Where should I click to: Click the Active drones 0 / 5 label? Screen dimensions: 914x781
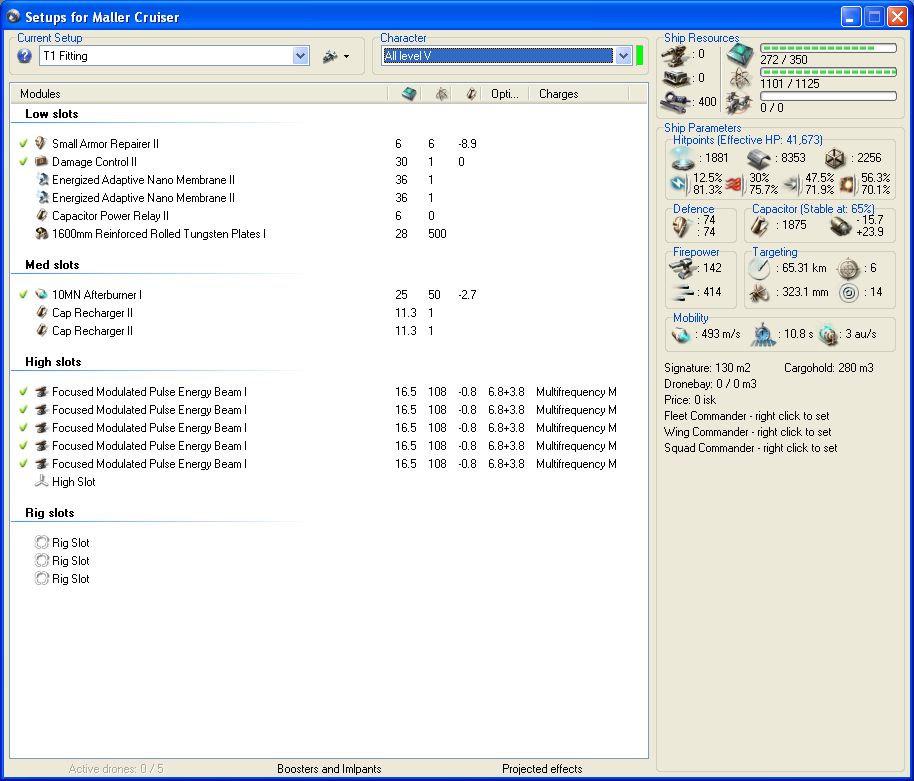coord(116,769)
